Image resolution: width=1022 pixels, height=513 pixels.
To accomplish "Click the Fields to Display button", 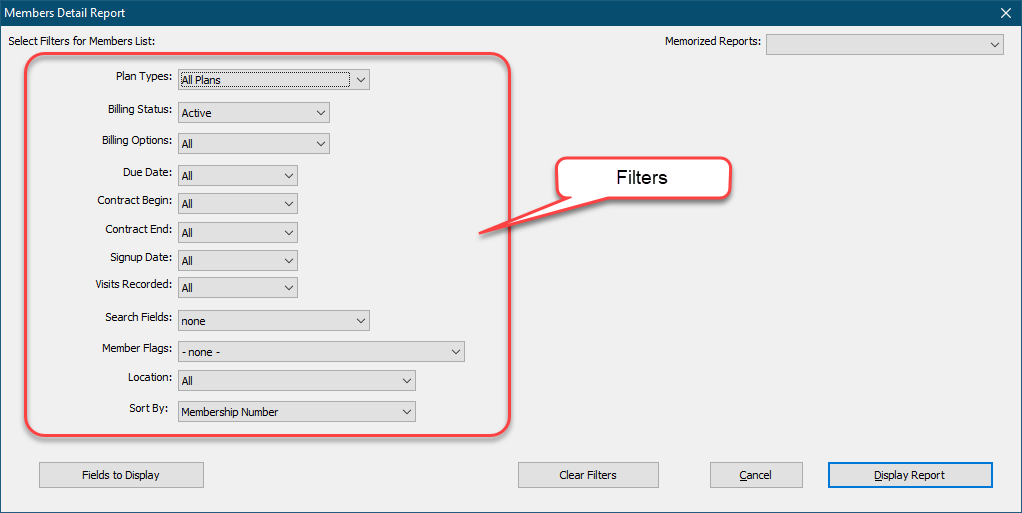I will coord(121,475).
